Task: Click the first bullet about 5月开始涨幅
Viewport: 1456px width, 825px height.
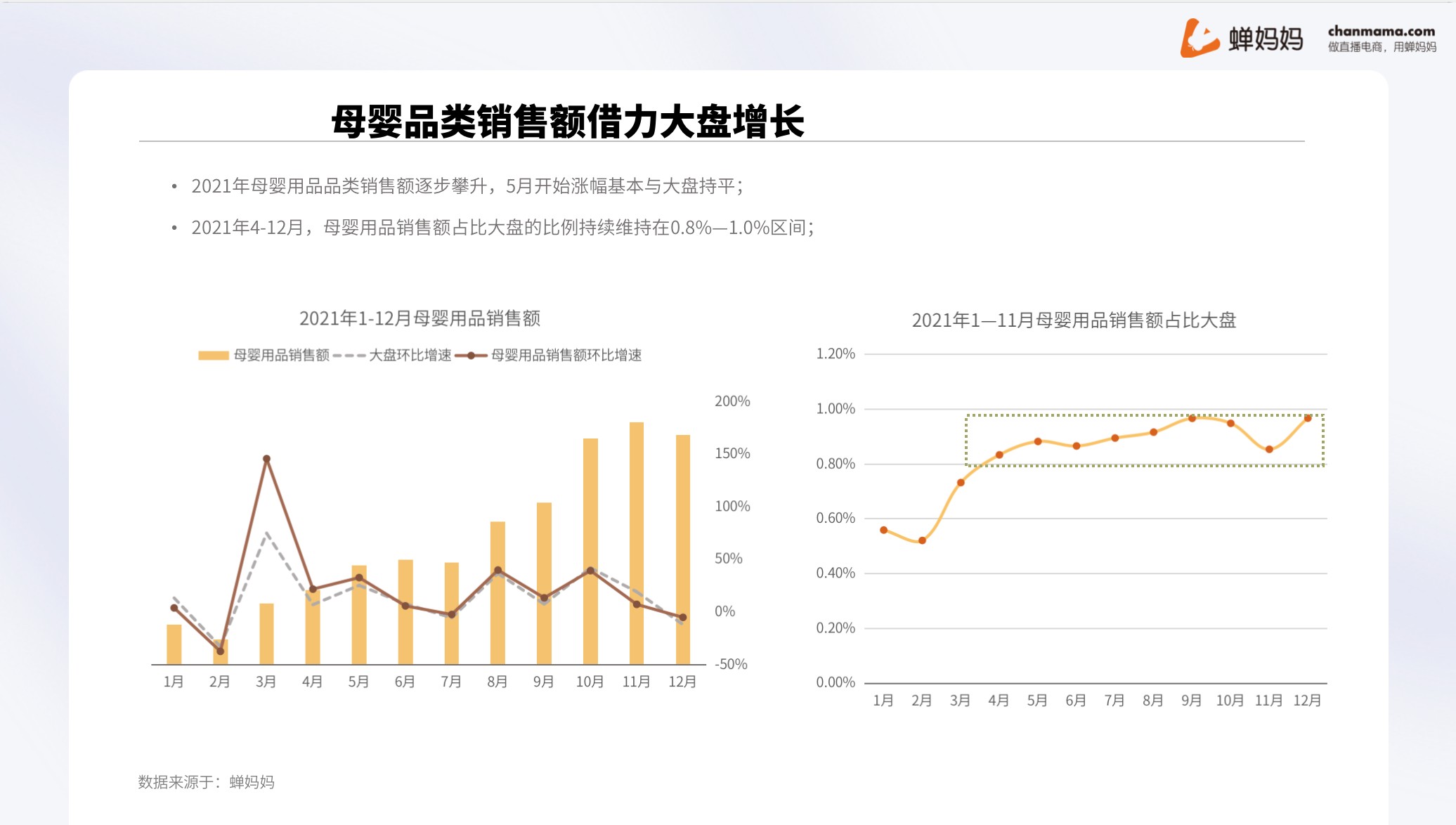Action: 467,186
